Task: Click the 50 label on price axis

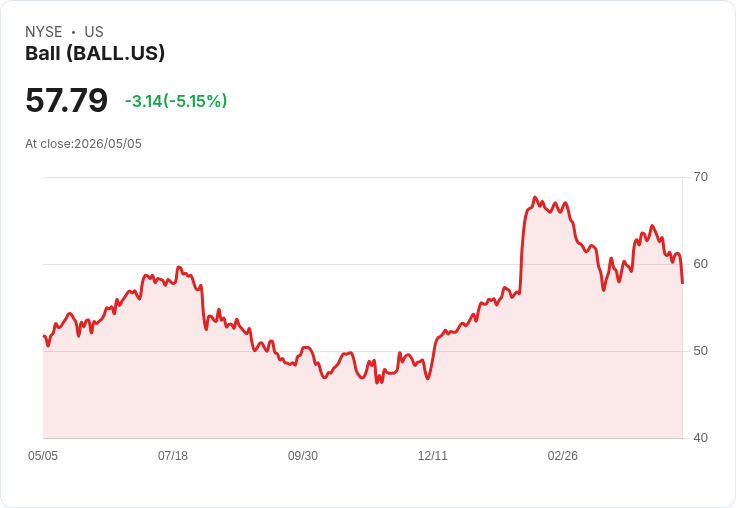Action: 700,351
